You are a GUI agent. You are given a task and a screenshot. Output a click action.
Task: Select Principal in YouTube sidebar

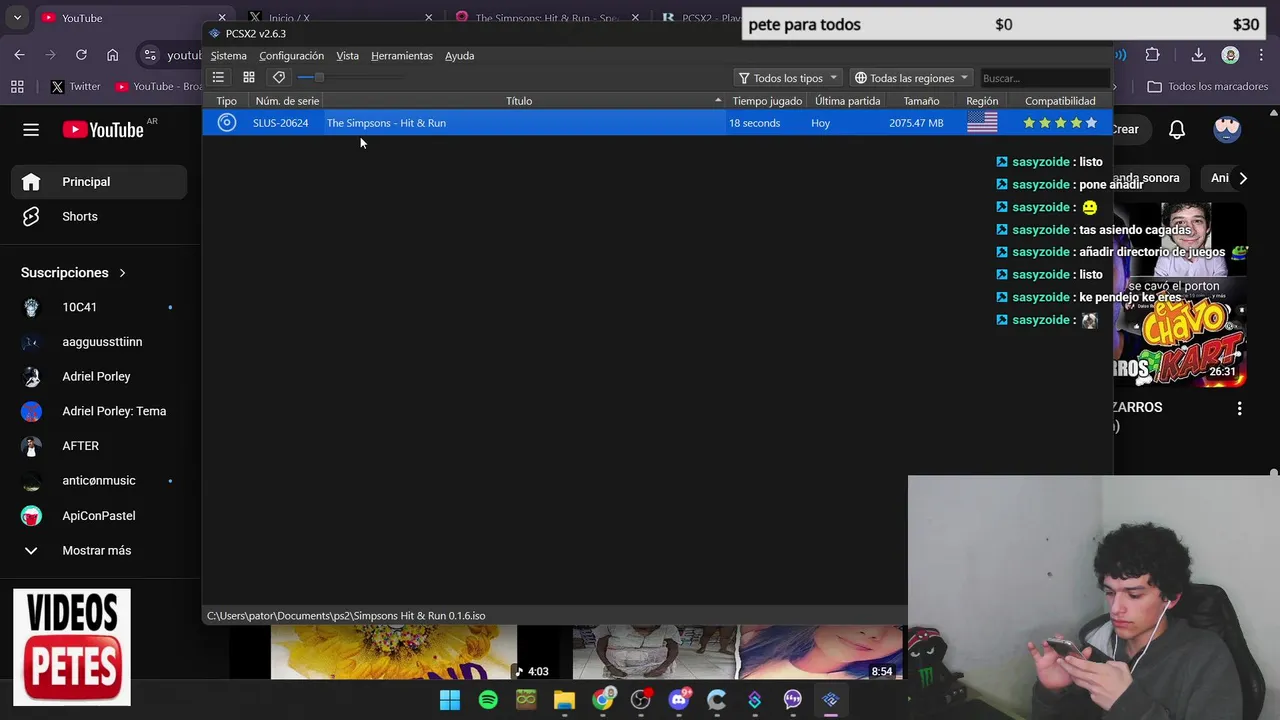pos(98,182)
